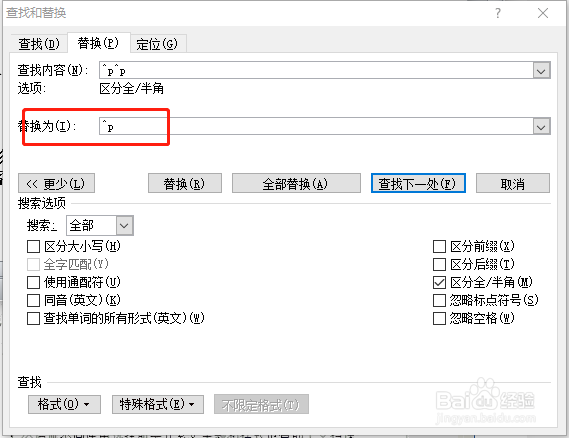
Task: Click the 全部替换(A) button
Action: click(x=296, y=183)
